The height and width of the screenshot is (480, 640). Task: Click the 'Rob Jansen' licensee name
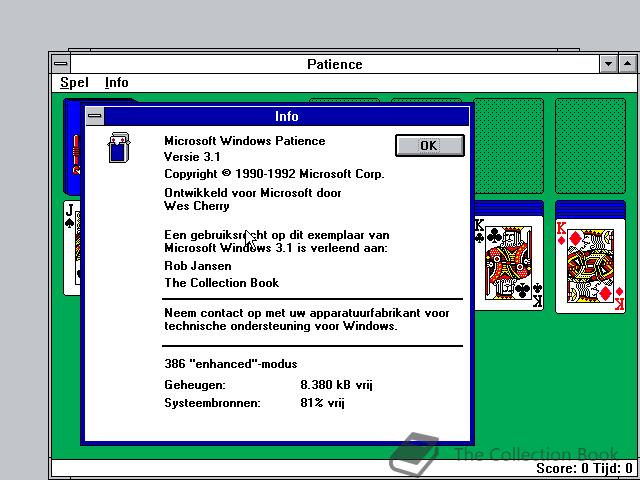tap(198, 266)
